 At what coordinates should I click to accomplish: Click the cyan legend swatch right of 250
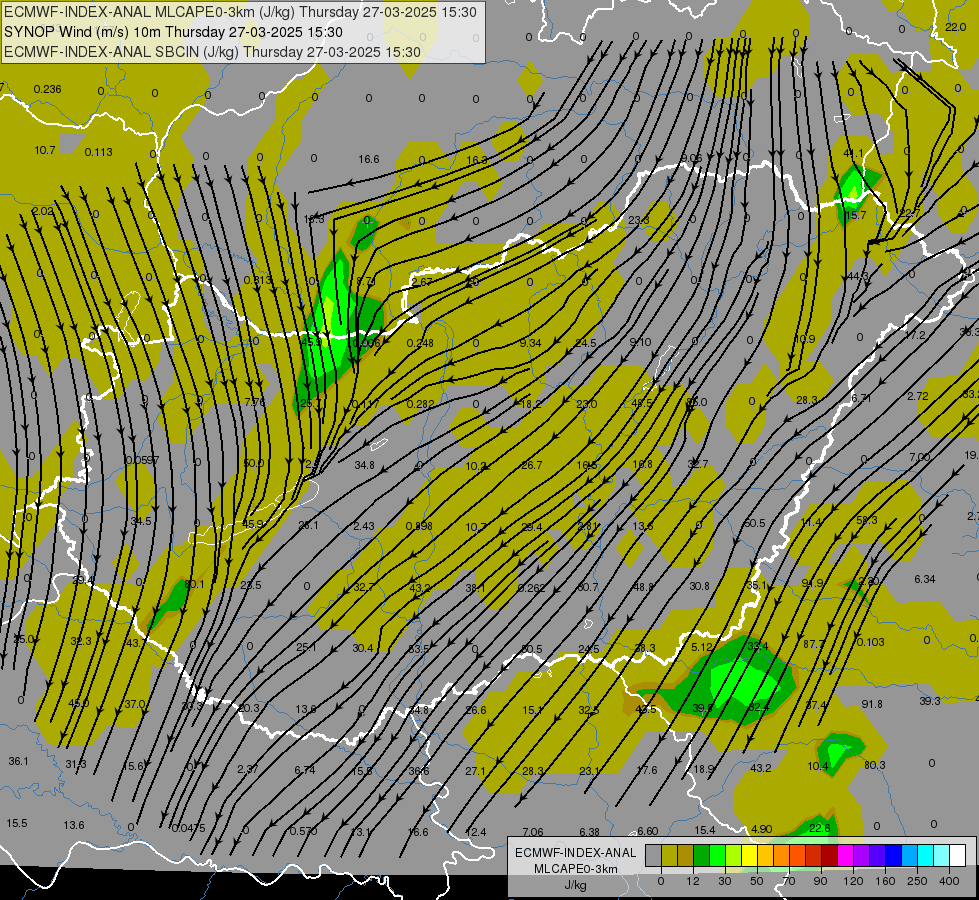(x=925, y=855)
